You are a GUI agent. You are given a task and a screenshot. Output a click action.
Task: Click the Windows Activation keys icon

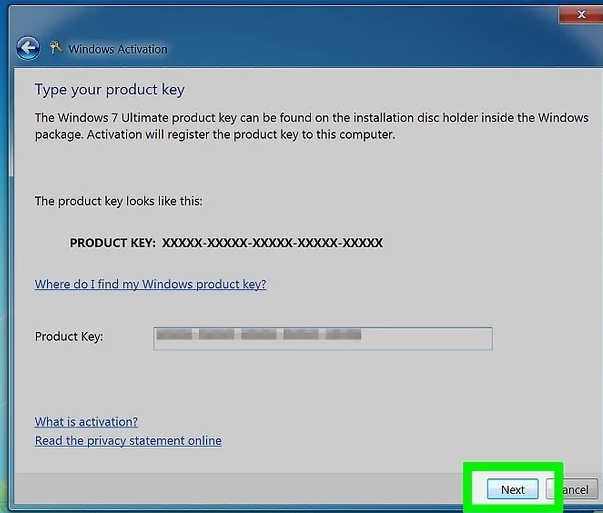(55, 48)
